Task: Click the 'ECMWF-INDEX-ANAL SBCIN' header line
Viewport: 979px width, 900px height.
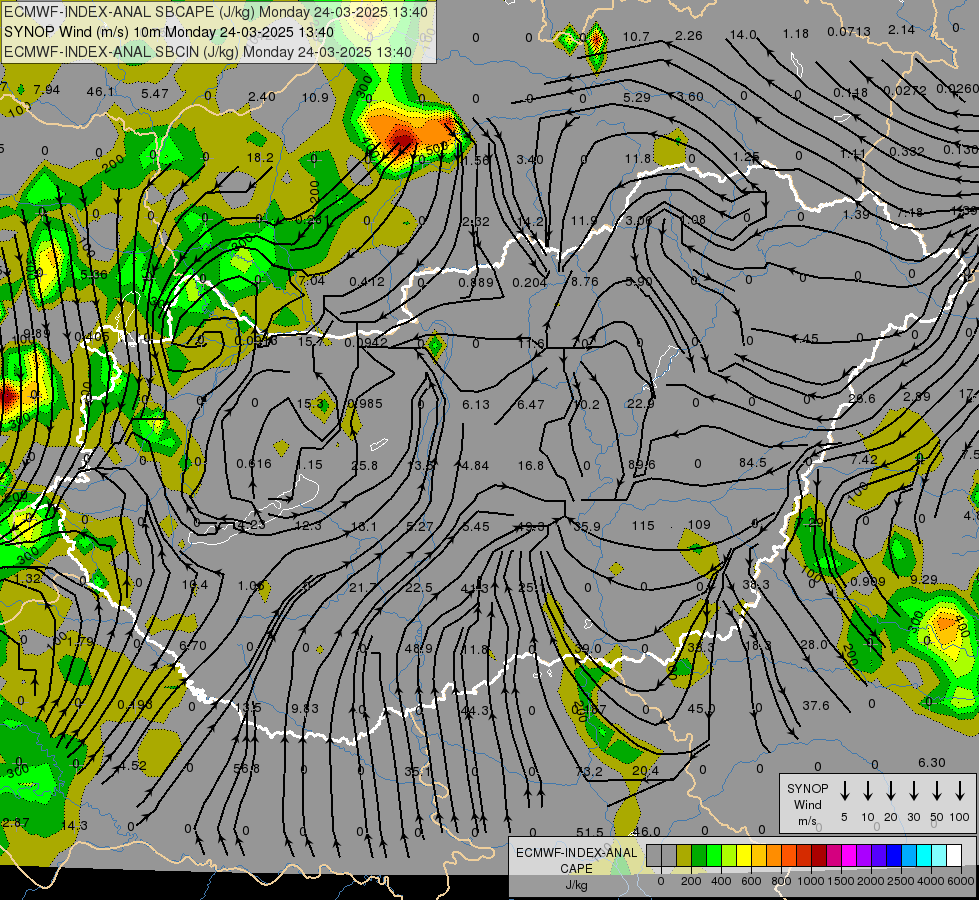Action: pos(208,52)
